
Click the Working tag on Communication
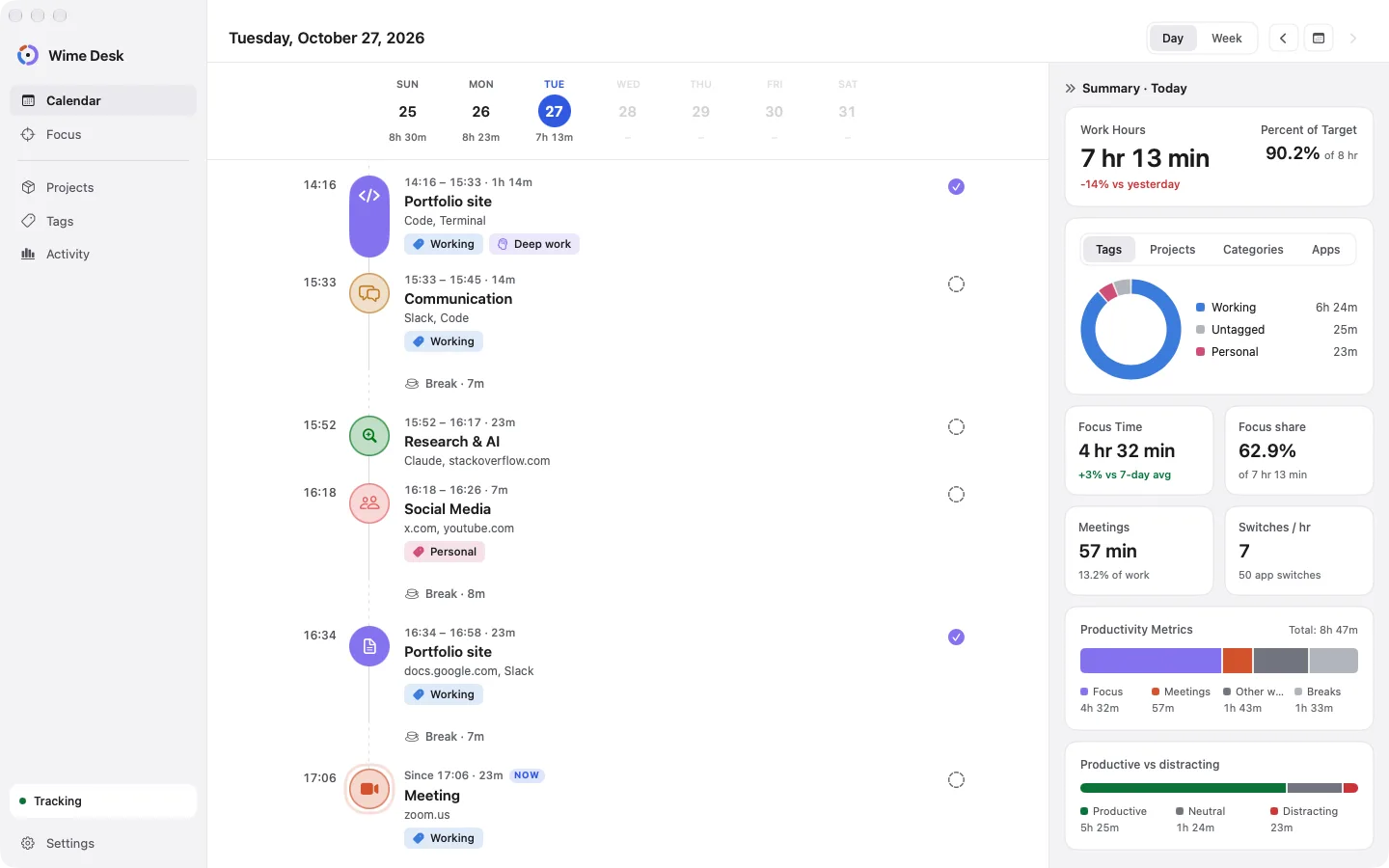pyautogui.click(x=444, y=341)
